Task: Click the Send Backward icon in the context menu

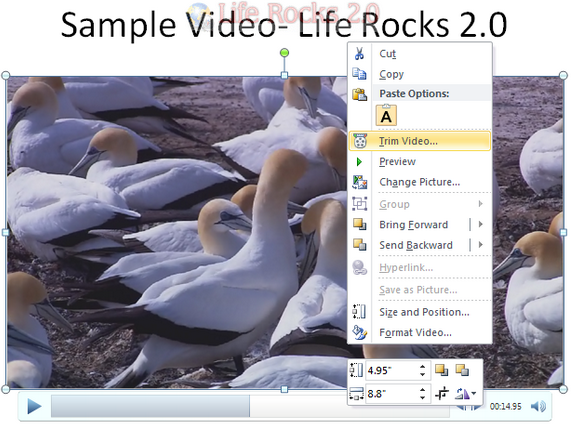Action: [x=359, y=245]
